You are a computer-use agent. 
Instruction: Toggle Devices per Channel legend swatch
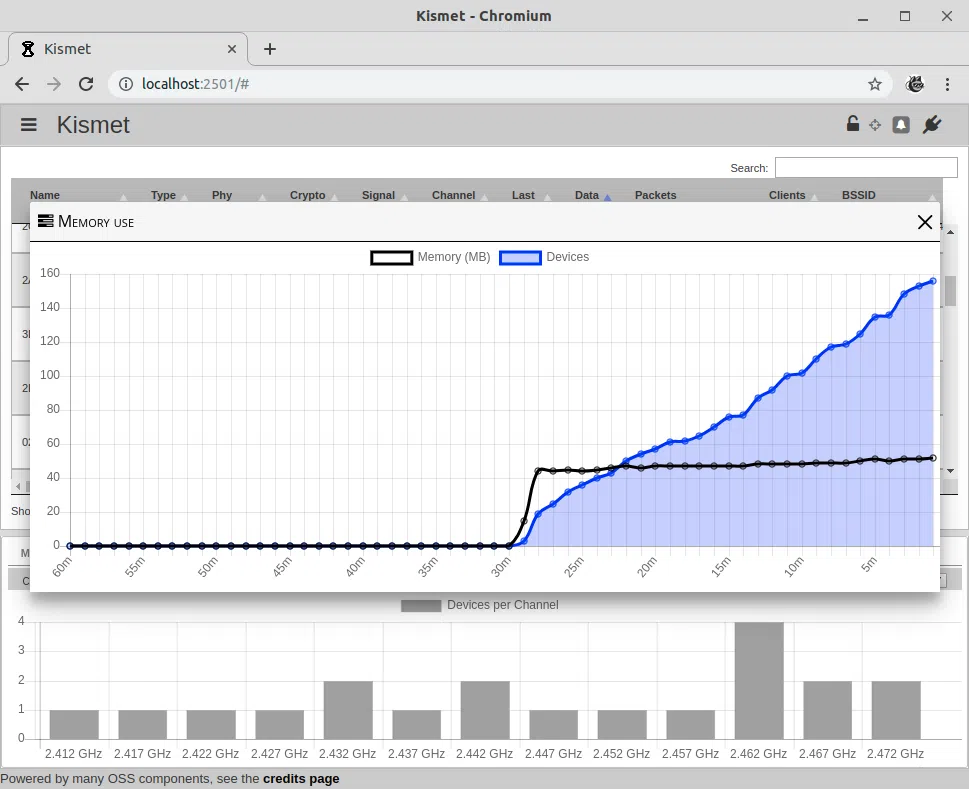coord(421,605)
